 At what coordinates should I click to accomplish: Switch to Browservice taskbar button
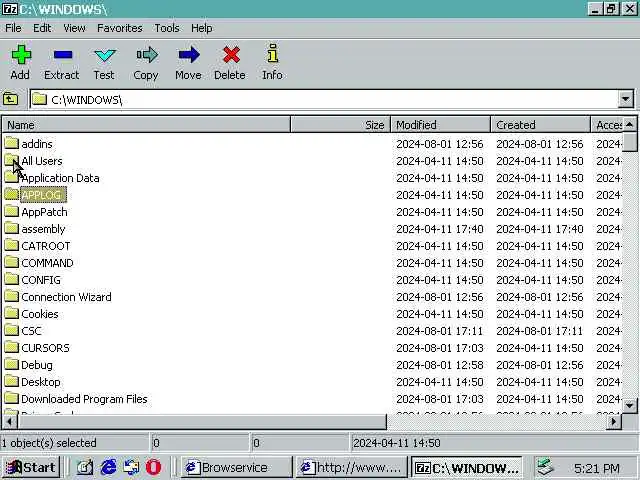click(x=236, y=467)
